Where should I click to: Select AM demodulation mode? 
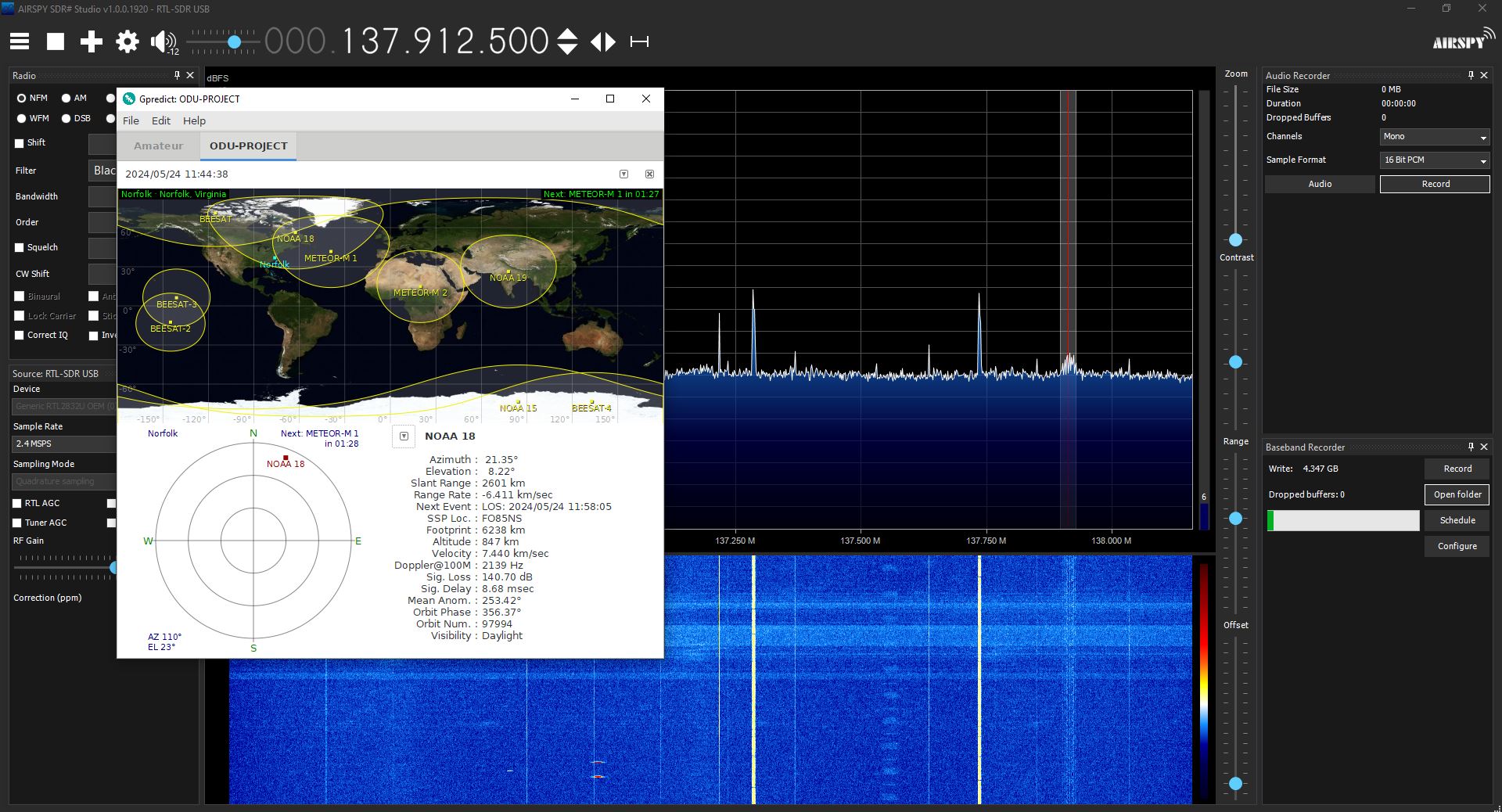pos(74,98)
